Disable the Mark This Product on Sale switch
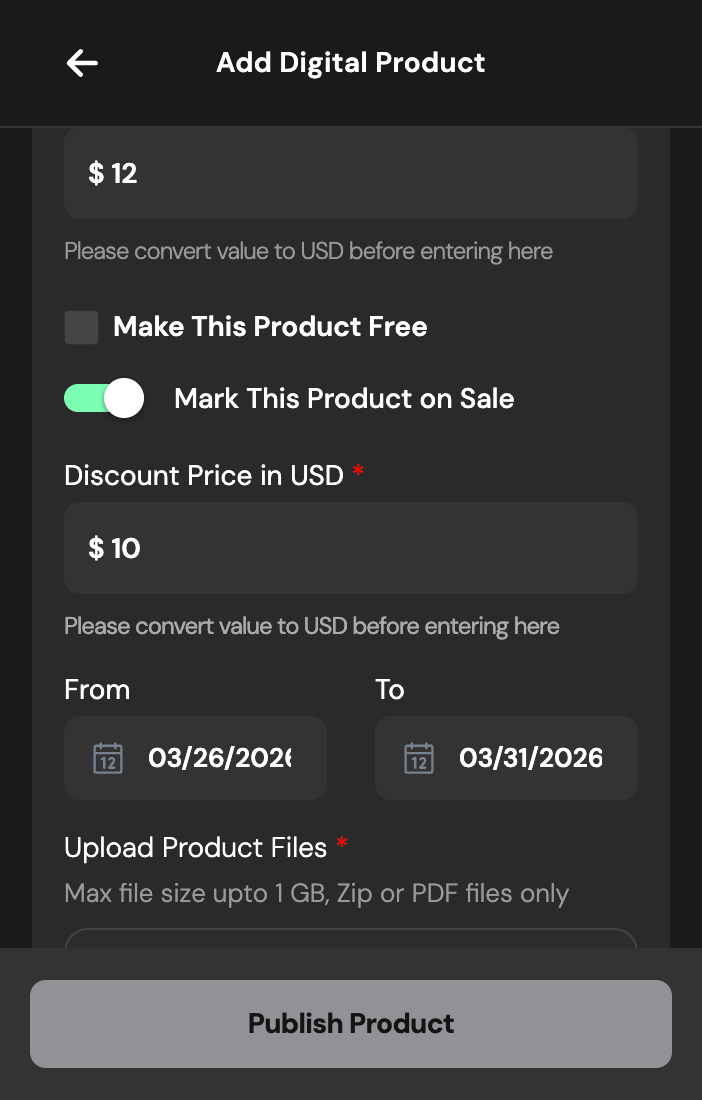 coord(104,398)
